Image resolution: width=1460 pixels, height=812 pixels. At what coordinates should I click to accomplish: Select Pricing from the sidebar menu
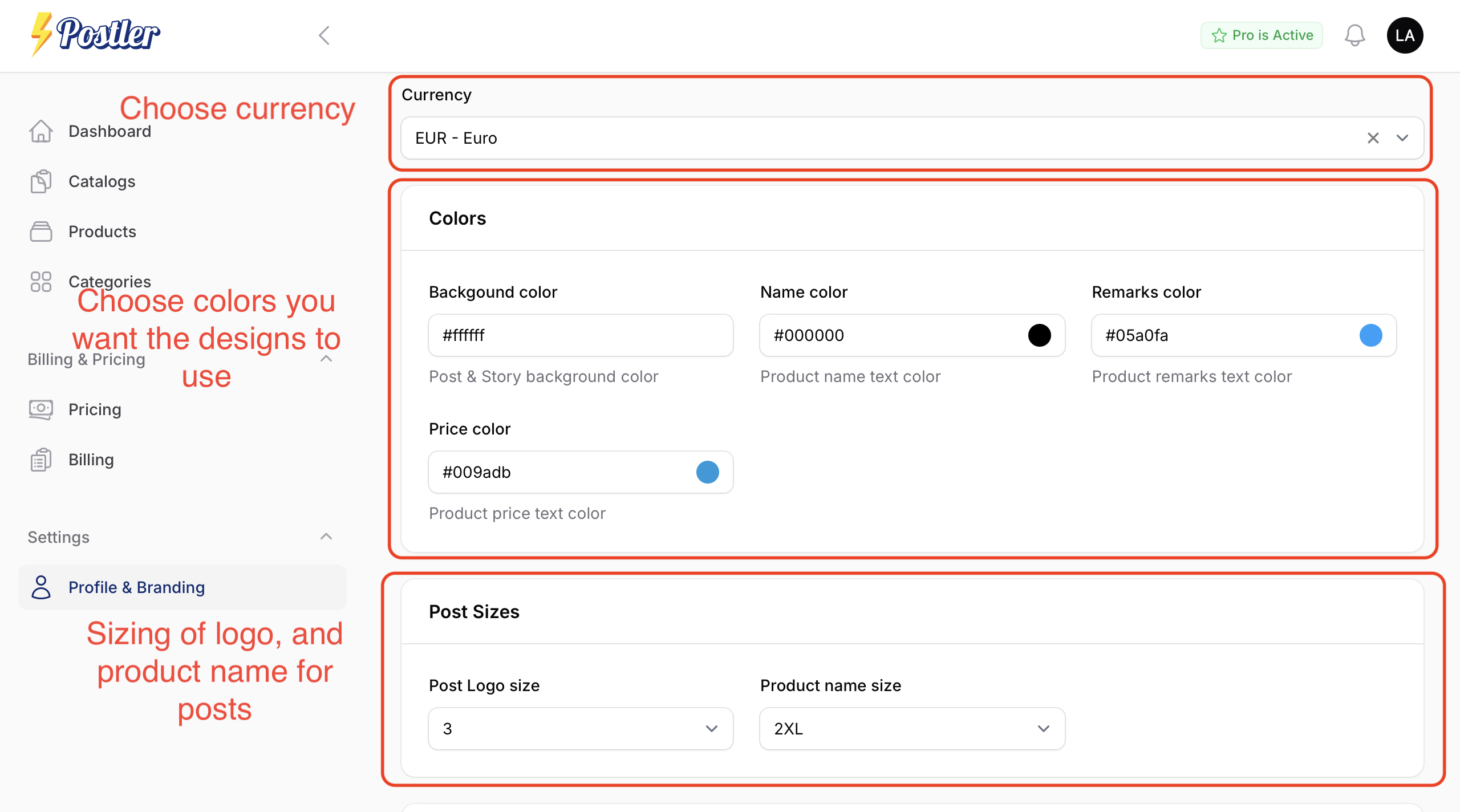point(95,409)
